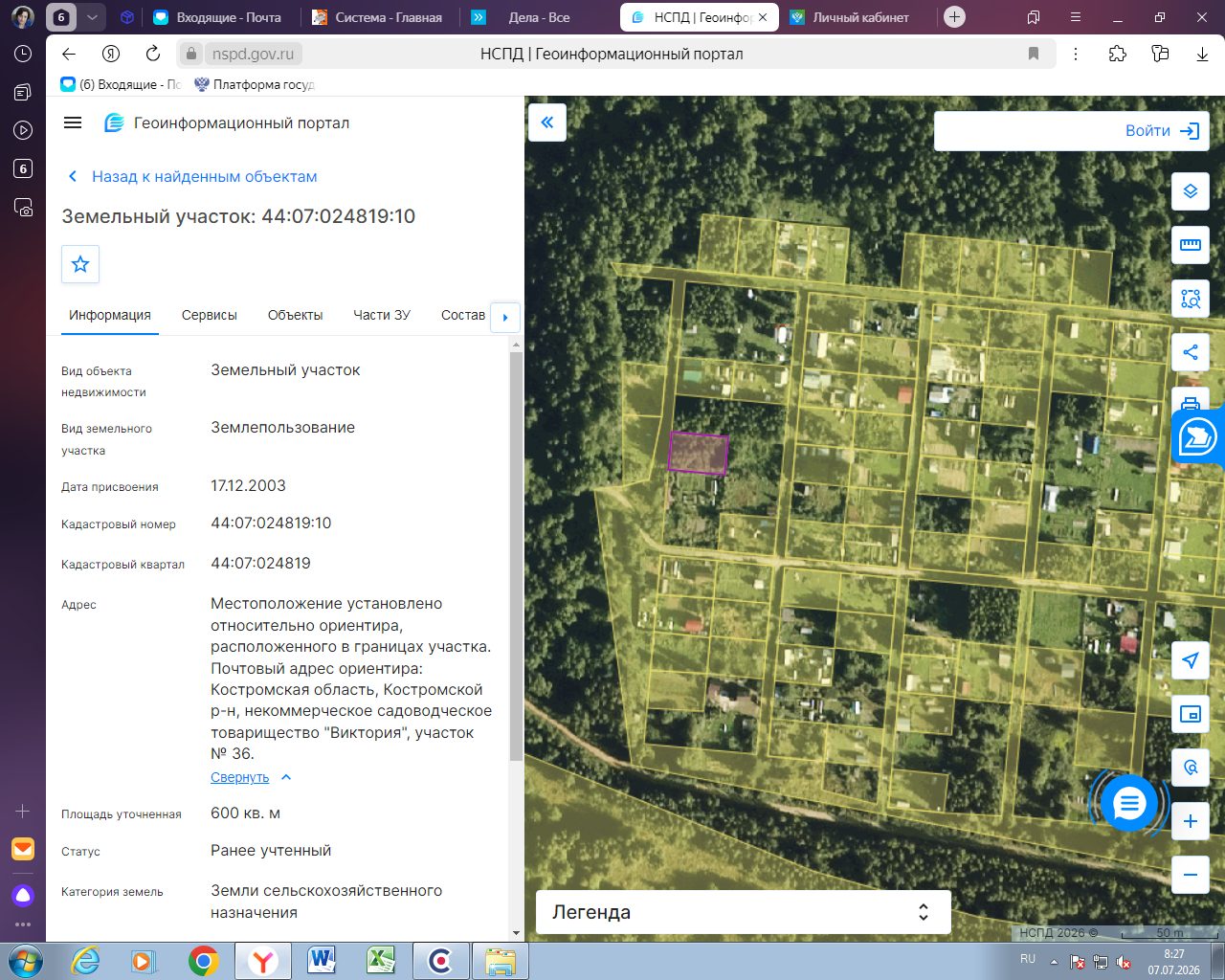Open the browser history clock in sidebar
This screenshot has height=980, width=1225.
(x=23, y=54)
